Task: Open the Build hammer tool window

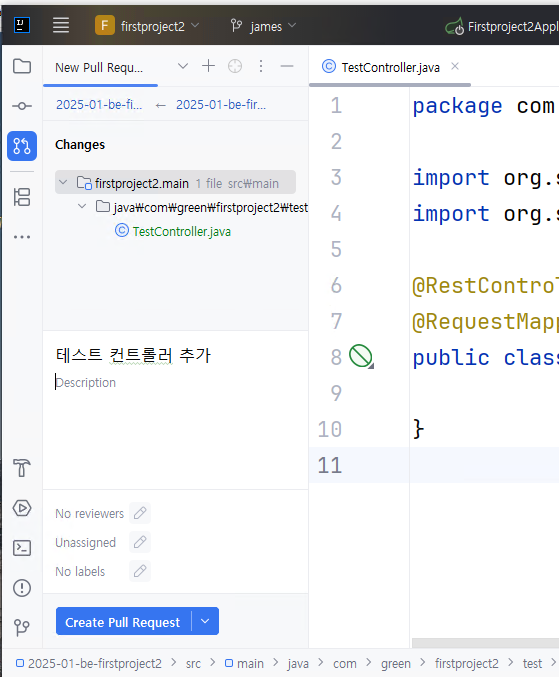Action: pyautogui.click(x=22, y=468)
